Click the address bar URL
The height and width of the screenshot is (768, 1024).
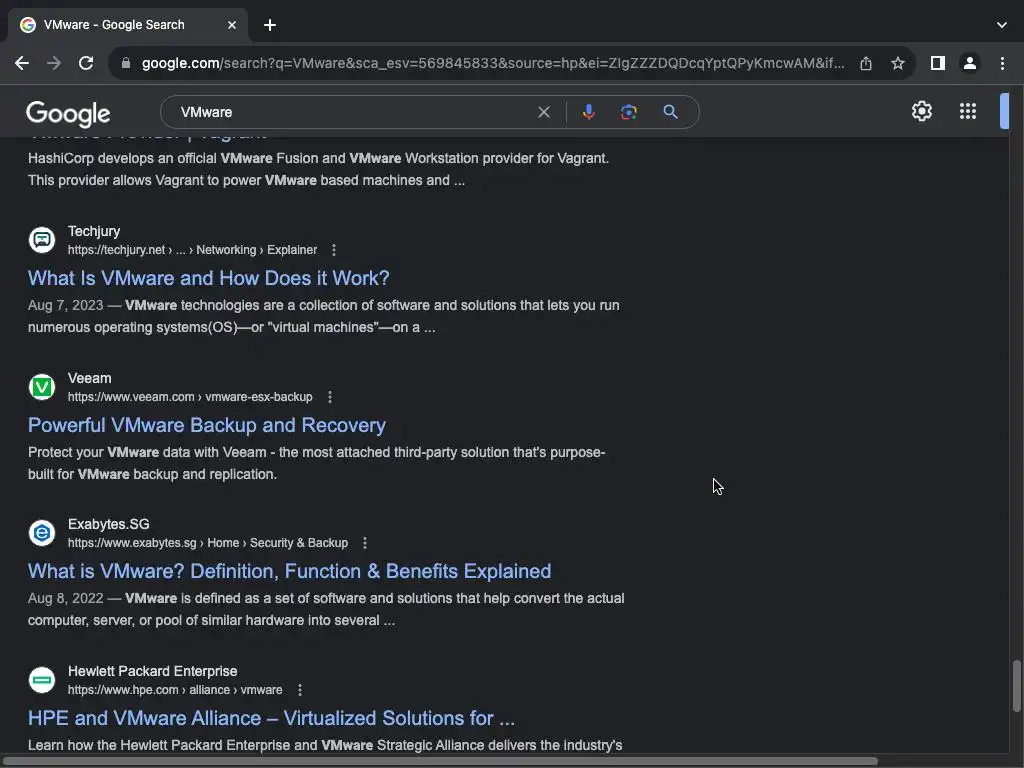[x=493, y=63]
